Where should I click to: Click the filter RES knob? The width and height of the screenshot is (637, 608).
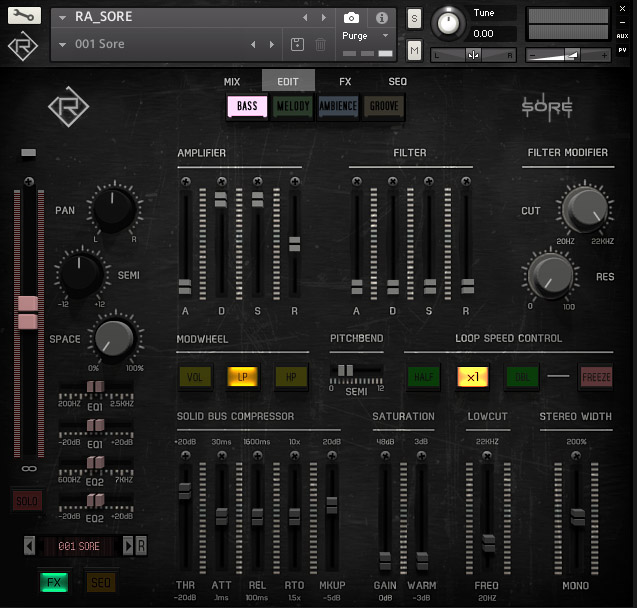550,276
